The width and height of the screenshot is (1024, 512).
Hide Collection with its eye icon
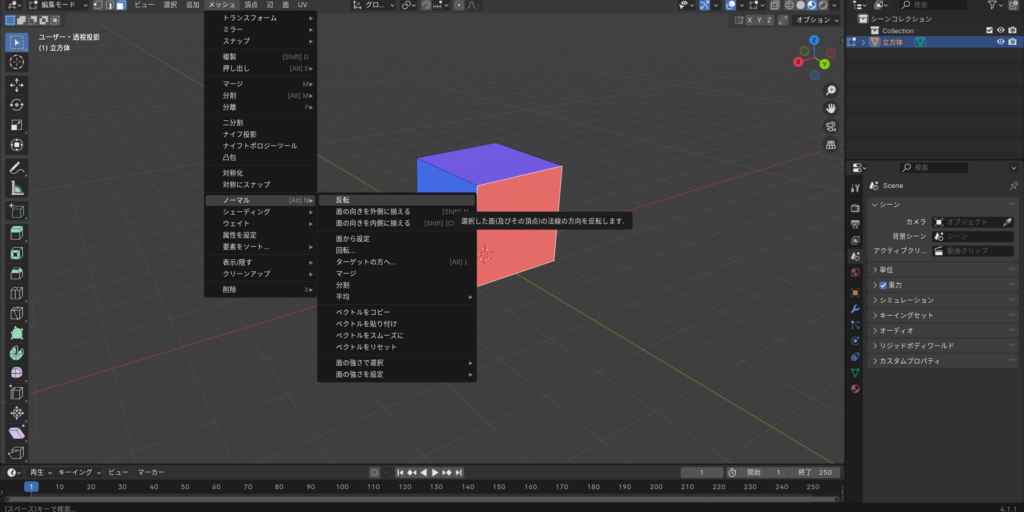[1000, 31]
